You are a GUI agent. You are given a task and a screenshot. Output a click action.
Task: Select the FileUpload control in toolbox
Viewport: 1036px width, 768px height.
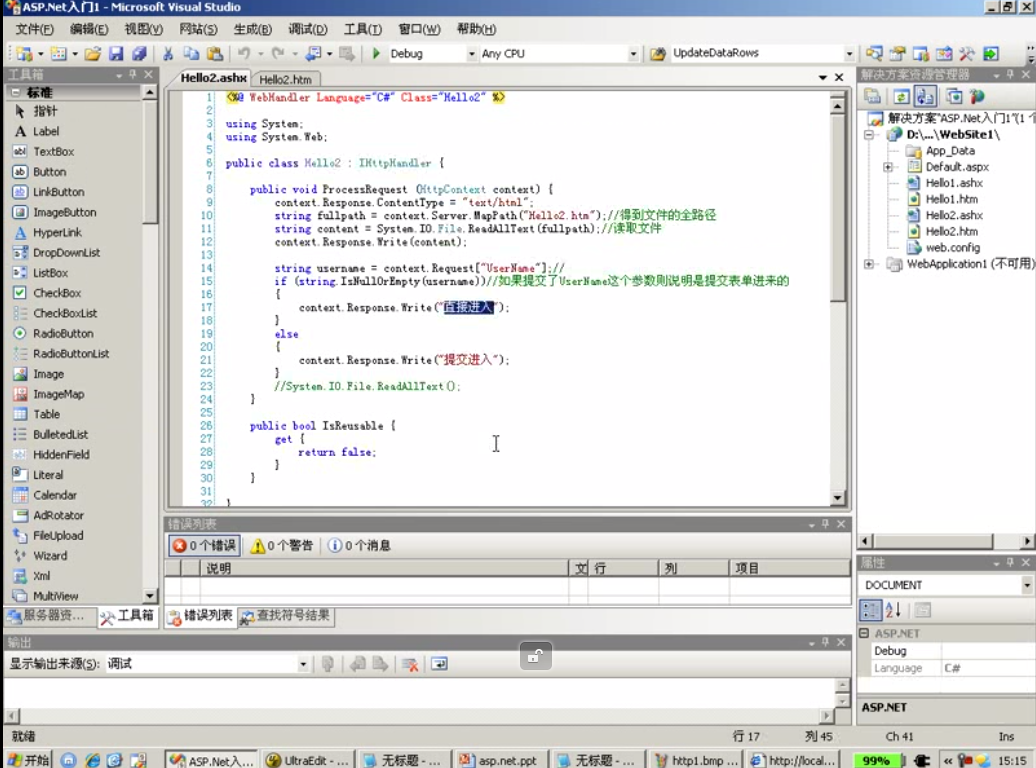click(58, 536)
